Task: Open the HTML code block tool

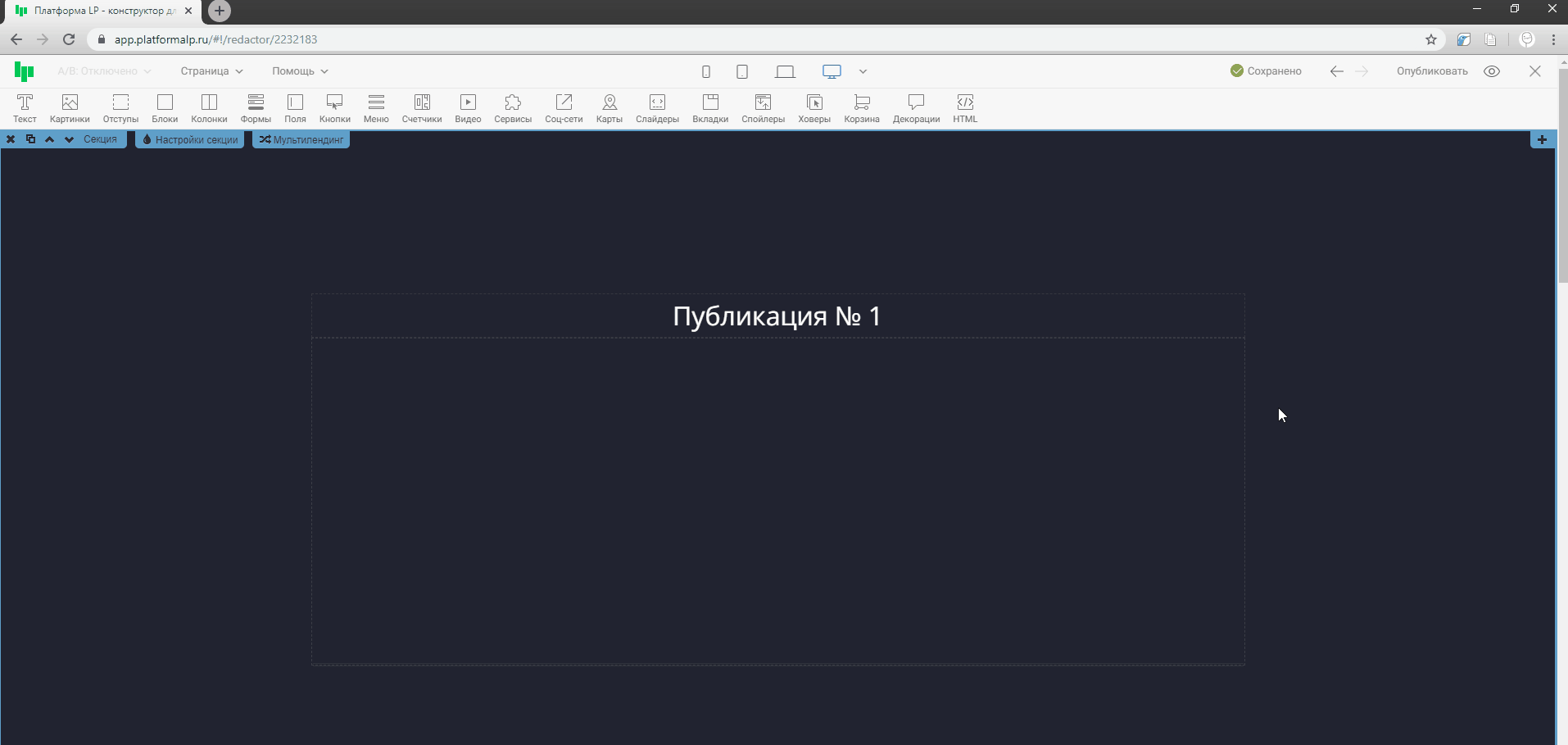Action: (965, 107)
